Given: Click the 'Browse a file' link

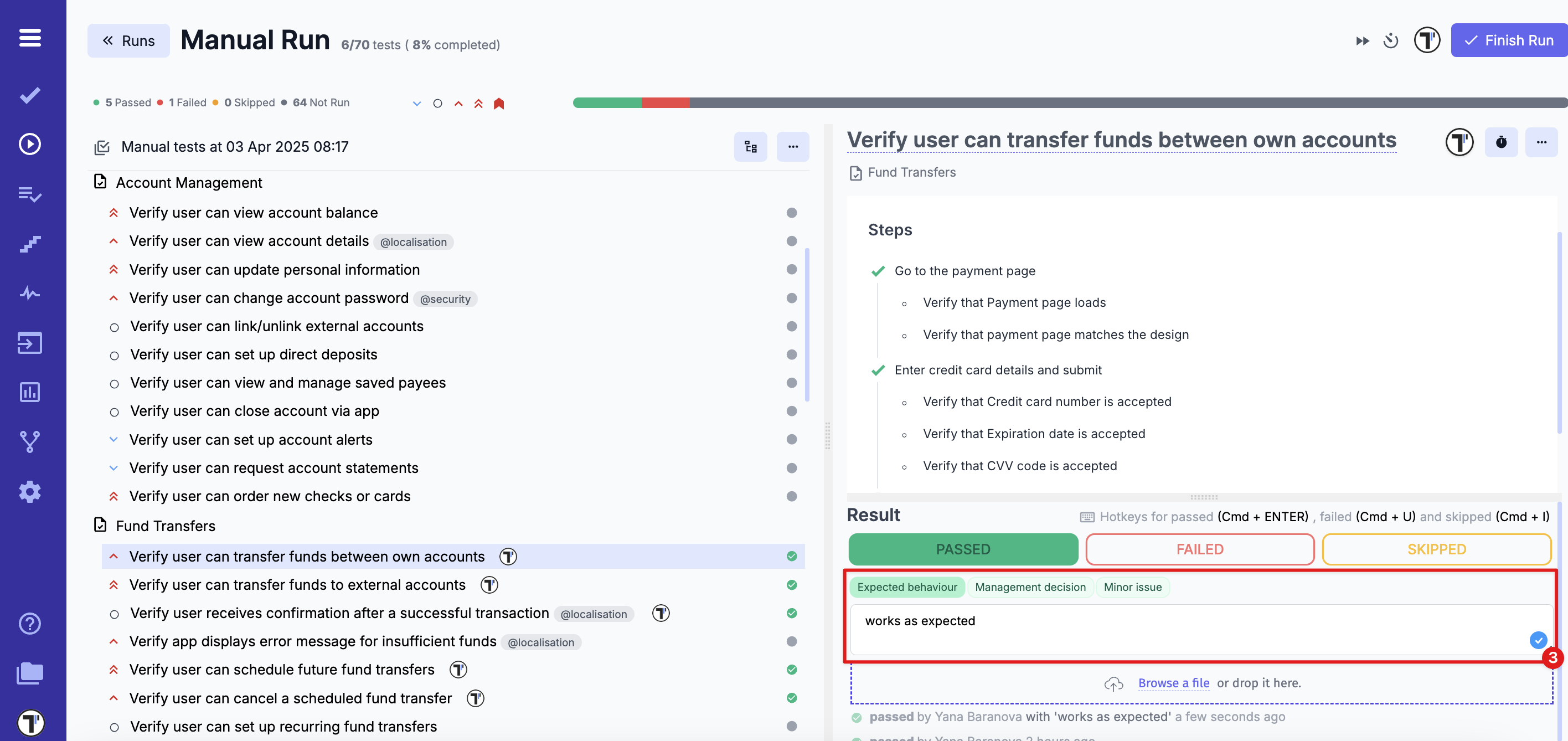Looking at the screenshot, I should pos(1174,682).
